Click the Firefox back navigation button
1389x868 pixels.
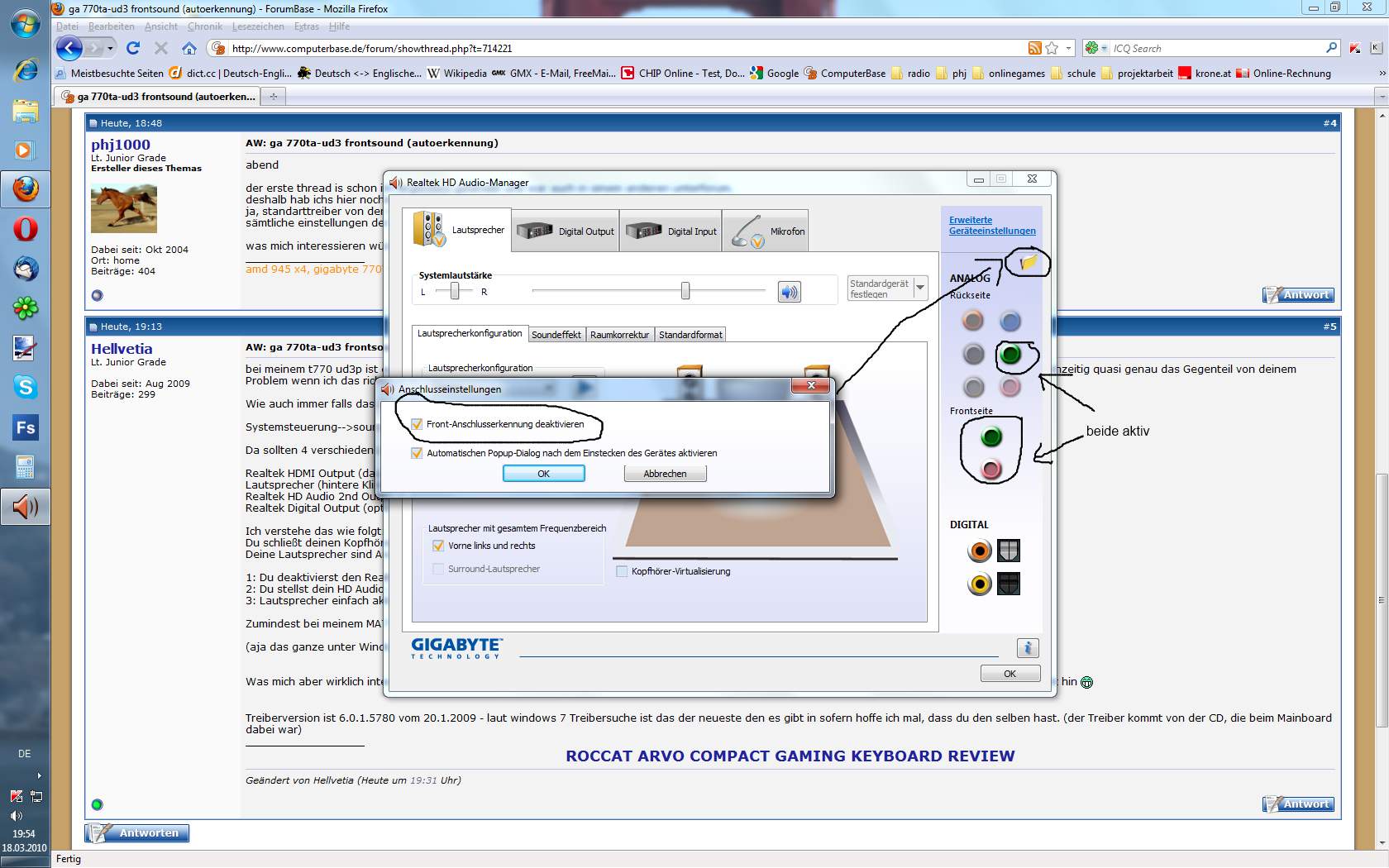[69, 48]
